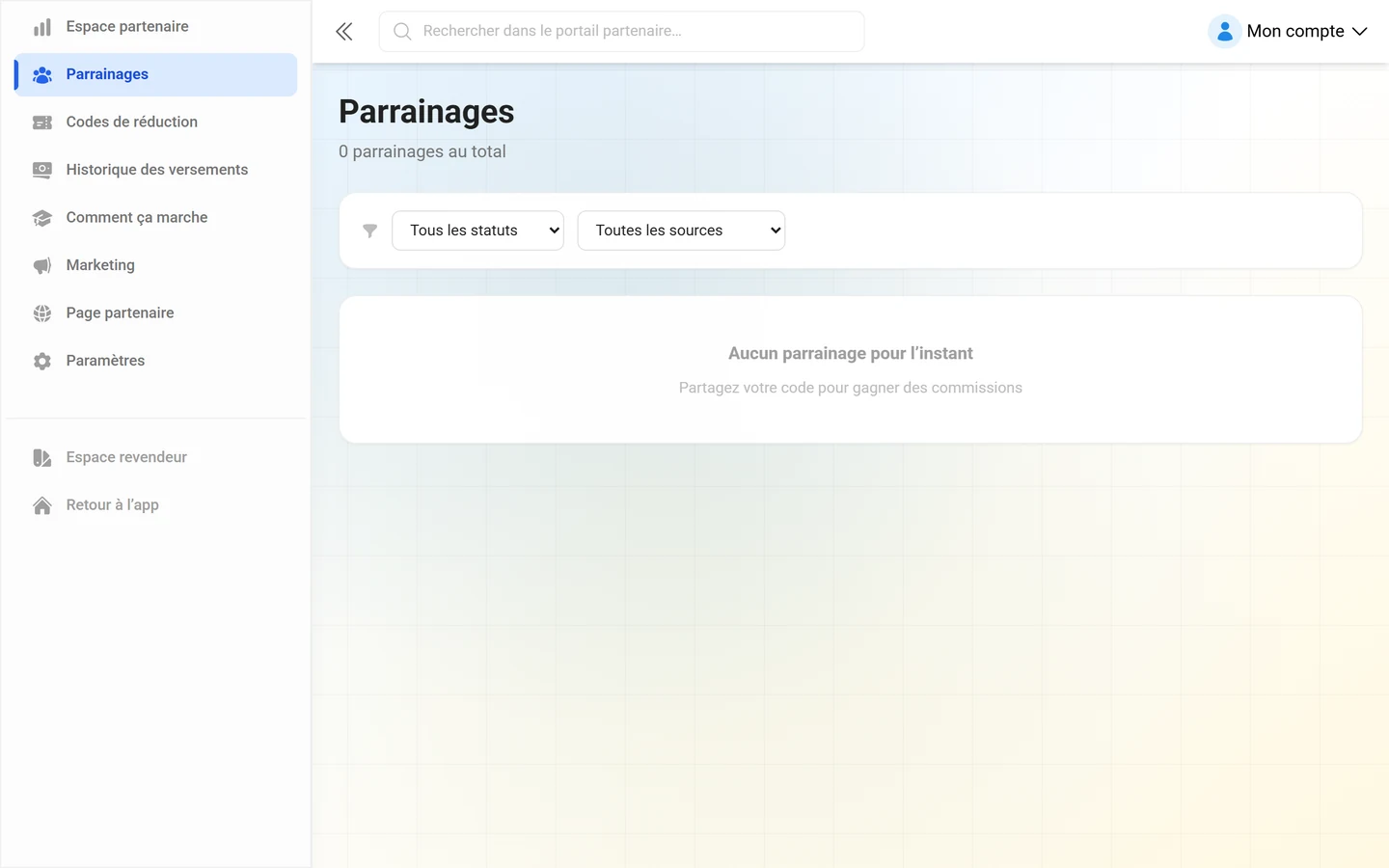Screen dimensions: 1389x868
Task: Click the megaphone icon beside Marketing
Action: coord(42,265)
